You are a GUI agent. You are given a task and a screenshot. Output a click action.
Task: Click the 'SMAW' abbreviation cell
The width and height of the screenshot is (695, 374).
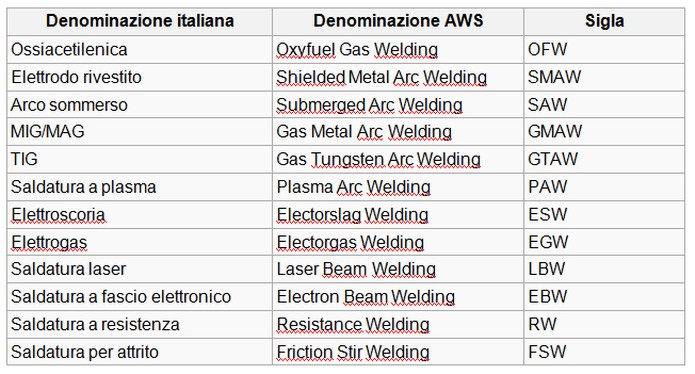pyautogui.click(x=604, y=77)
